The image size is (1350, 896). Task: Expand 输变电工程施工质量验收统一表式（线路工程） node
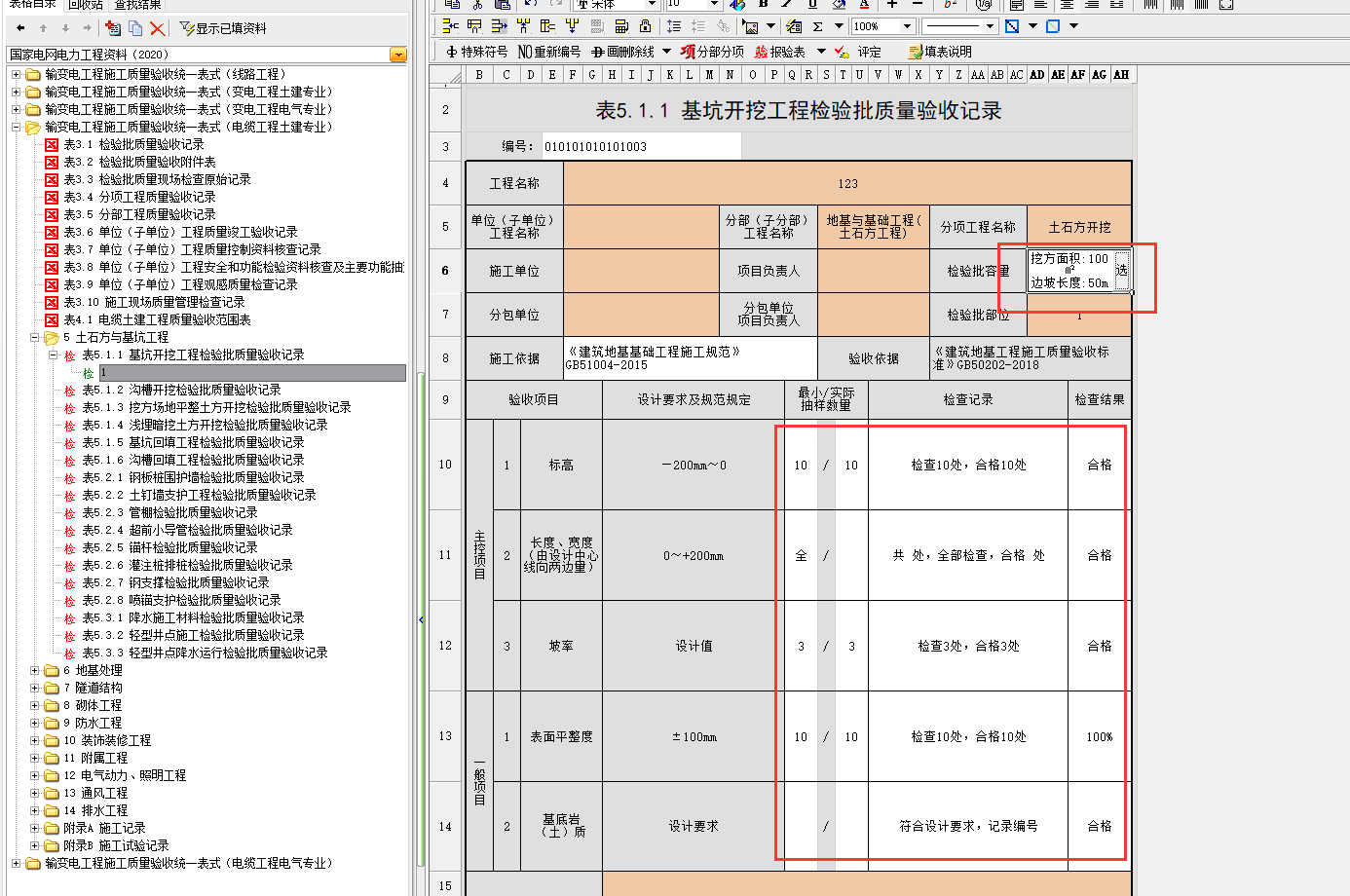[16, 74]
